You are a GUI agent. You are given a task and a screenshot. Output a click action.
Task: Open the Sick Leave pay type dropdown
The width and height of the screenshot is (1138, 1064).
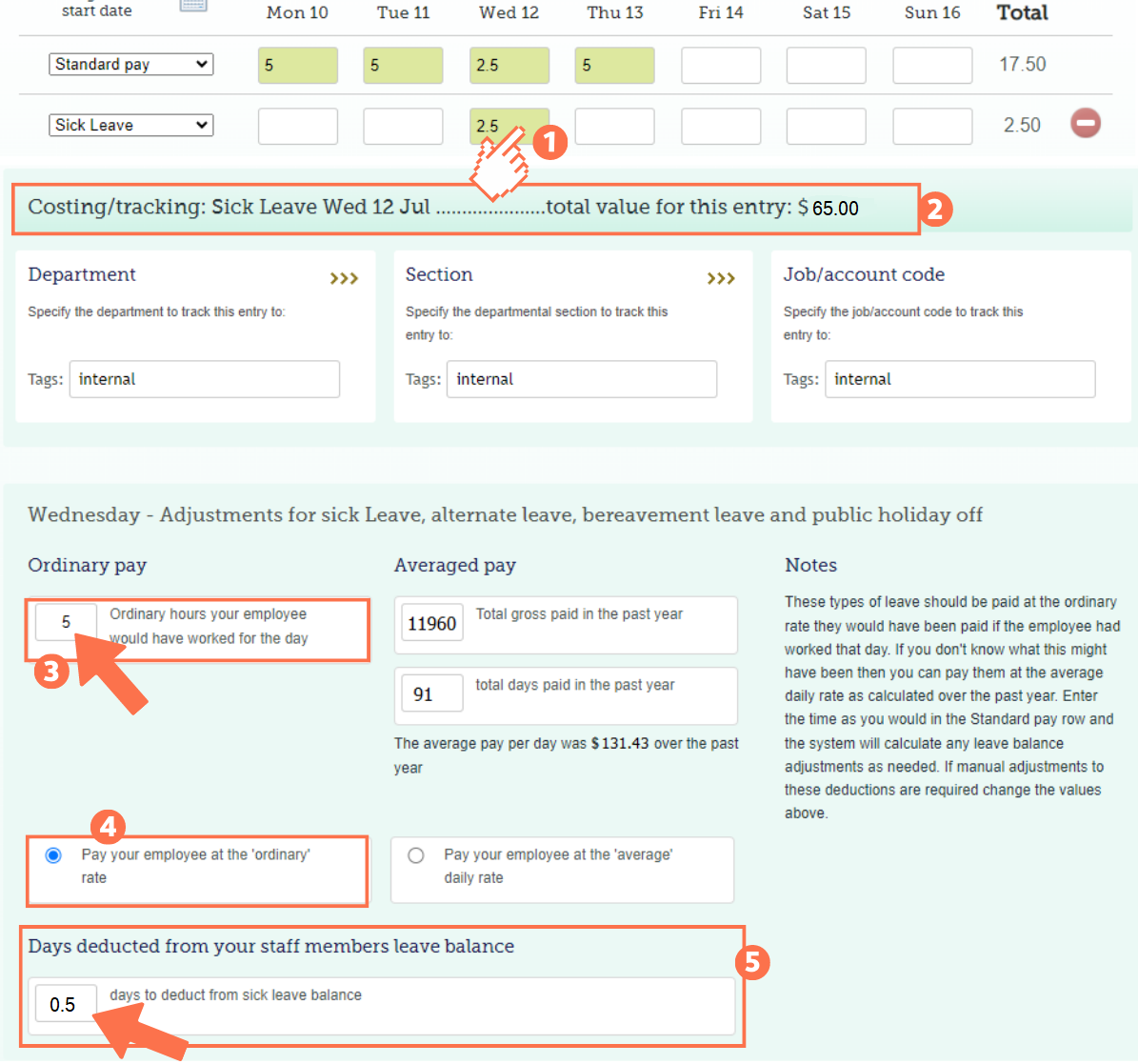(x=130, y=125)
